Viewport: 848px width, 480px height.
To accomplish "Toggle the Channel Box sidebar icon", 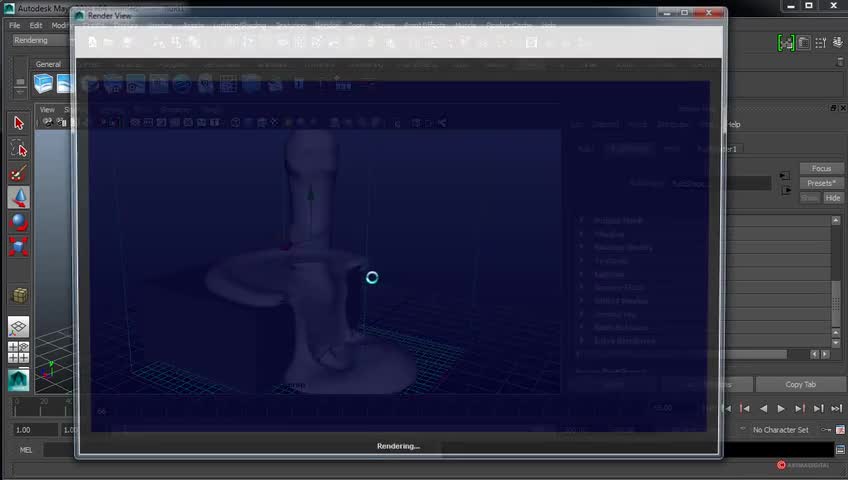I will 838,42.
